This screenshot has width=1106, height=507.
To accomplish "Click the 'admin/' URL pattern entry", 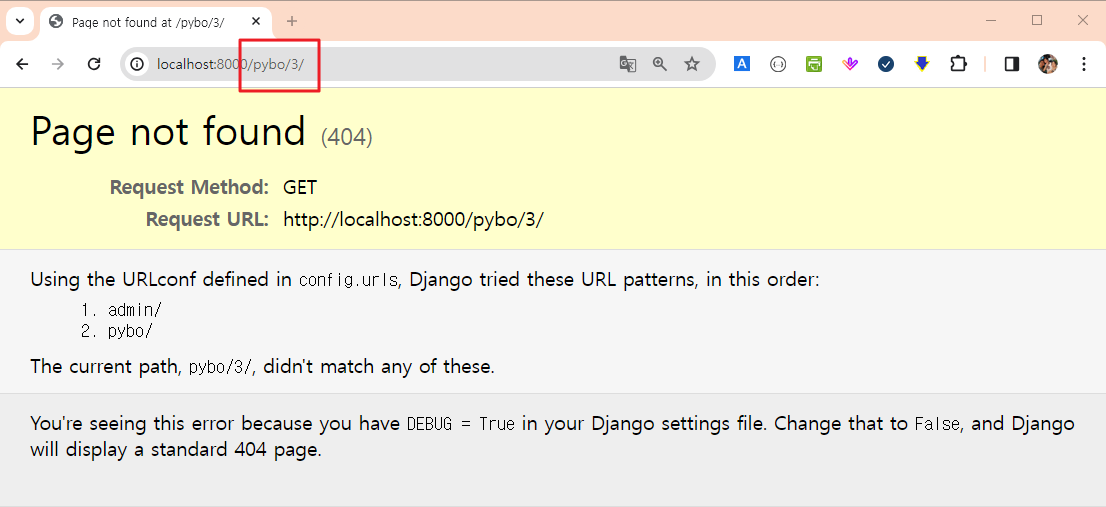I will (135, 310).
